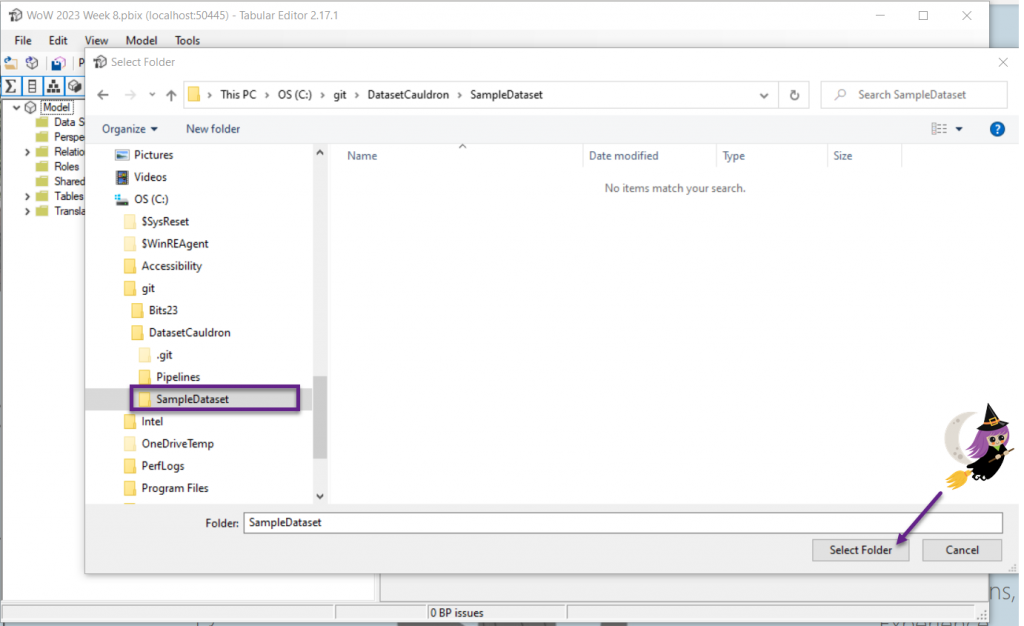
Task: Expand the Tables tree folder
Action: [x=27, y=196]
